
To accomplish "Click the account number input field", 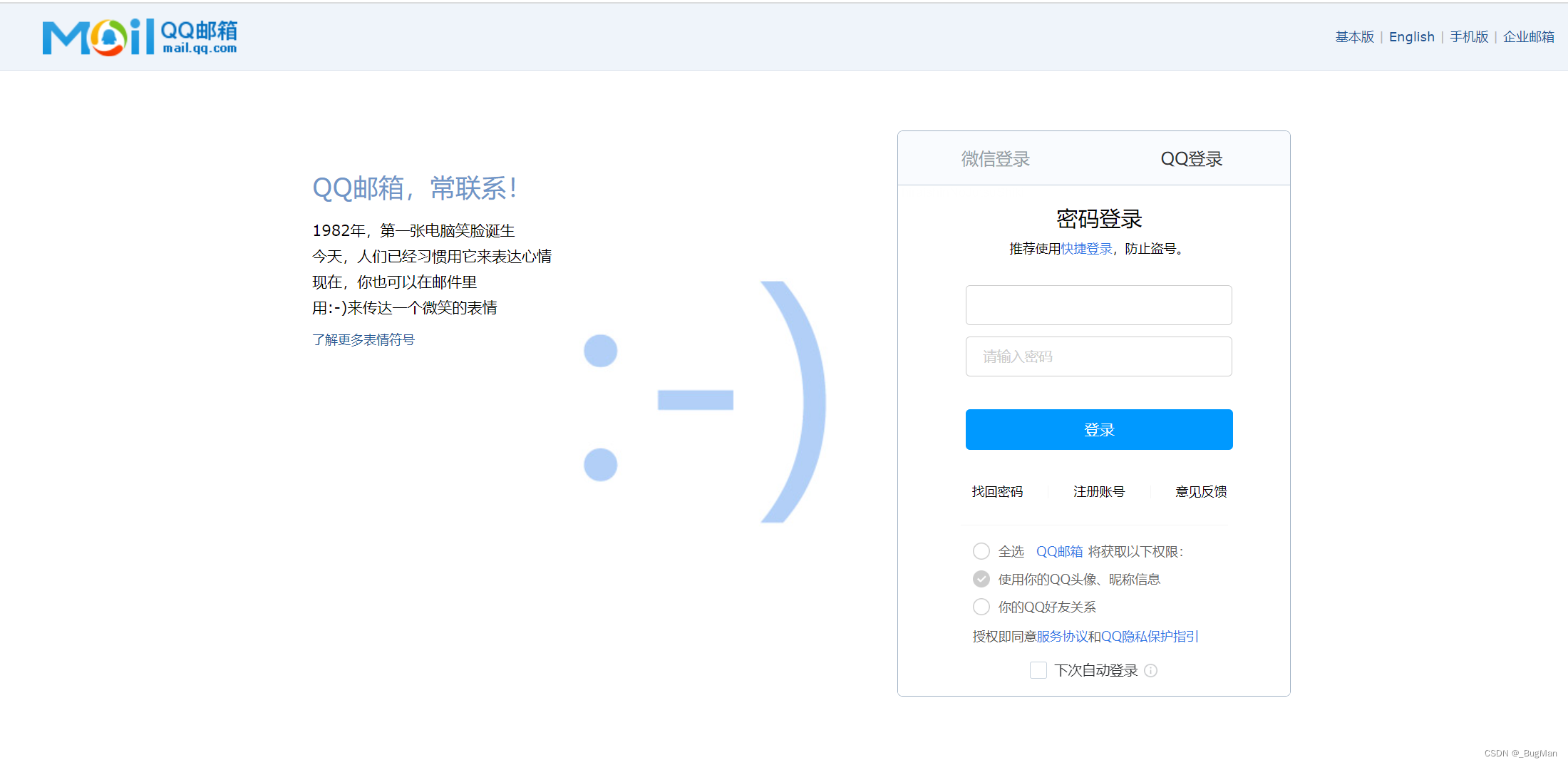I will click(1098, 305).
